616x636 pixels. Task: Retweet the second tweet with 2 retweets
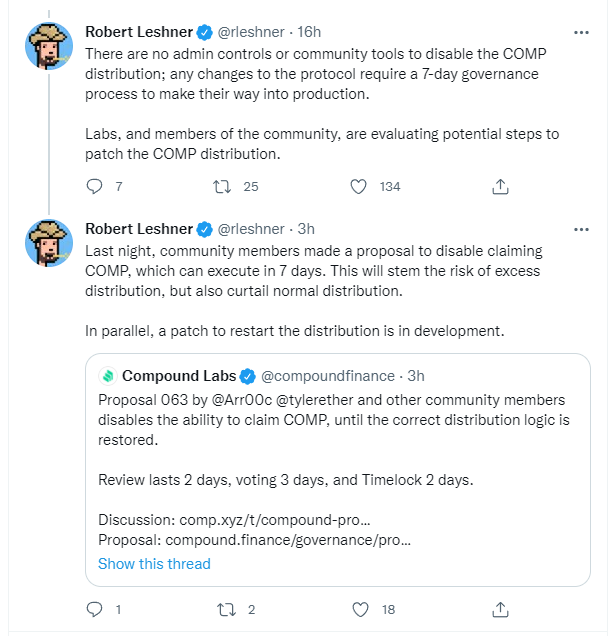(x=226, y=609)
